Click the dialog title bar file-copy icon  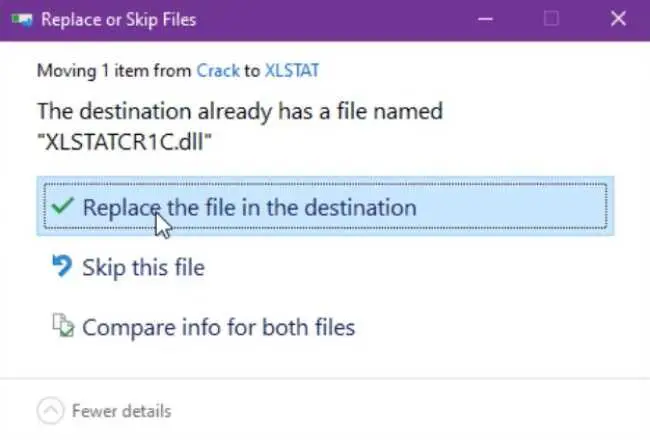[x=22, y=19]
